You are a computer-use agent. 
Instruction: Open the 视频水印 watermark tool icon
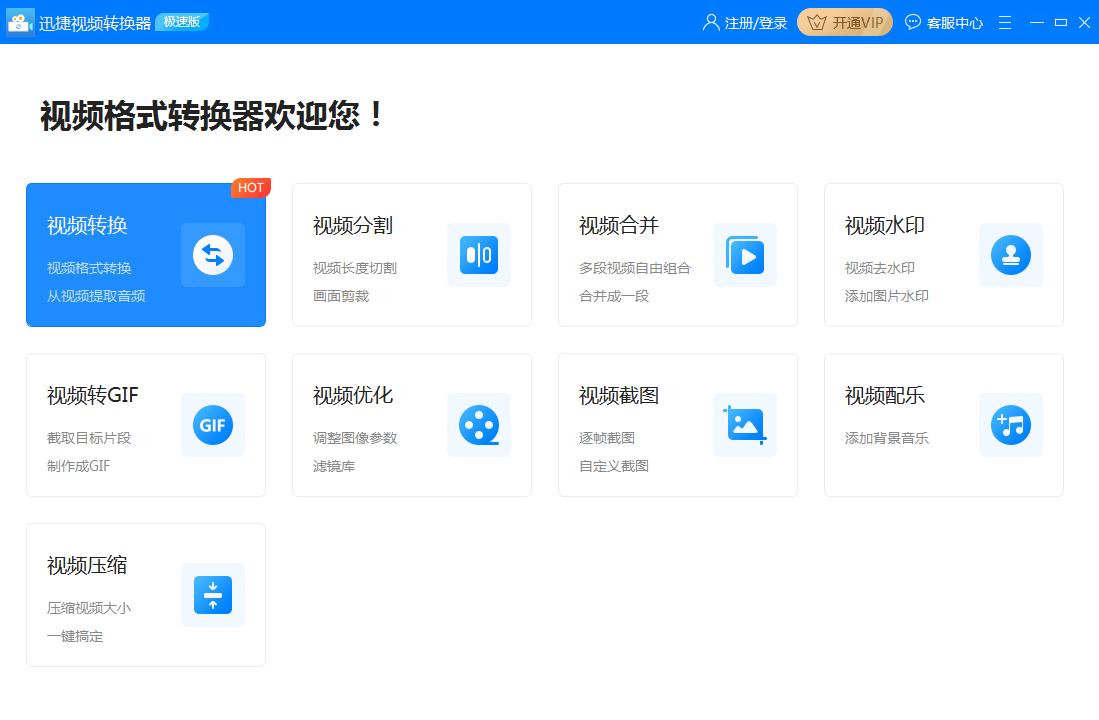click(x=1010, y=255)
